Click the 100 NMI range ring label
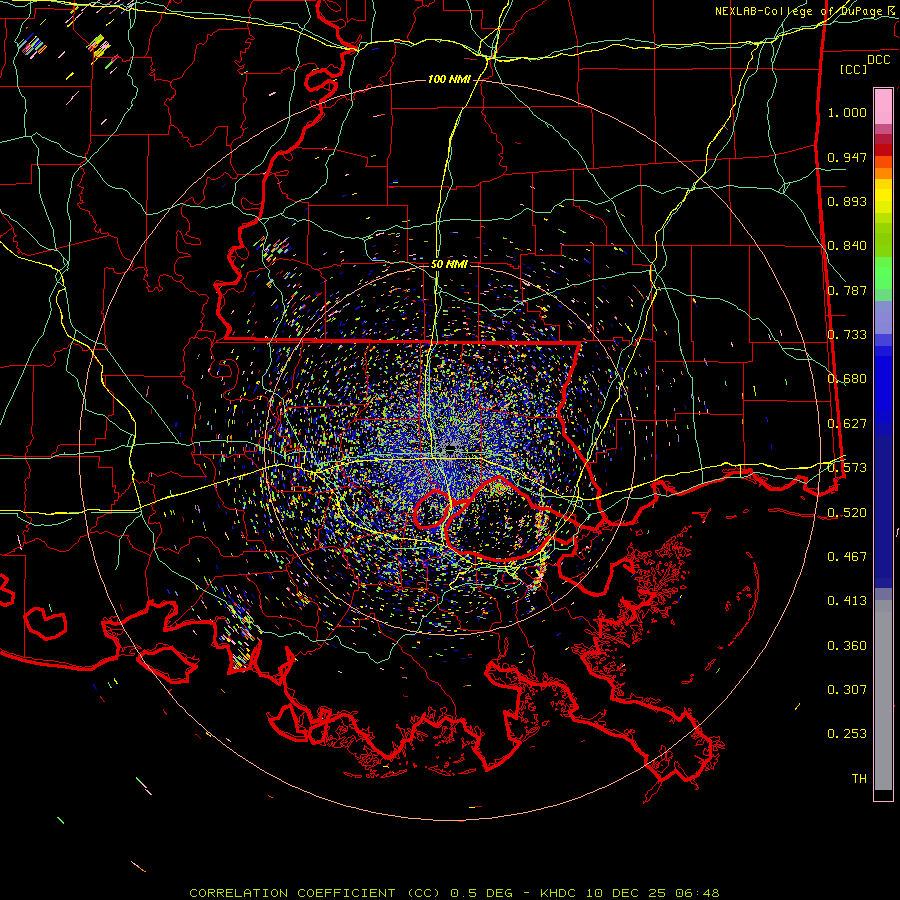The width and height of the screenshot is (900, 900). click(449, 79)
